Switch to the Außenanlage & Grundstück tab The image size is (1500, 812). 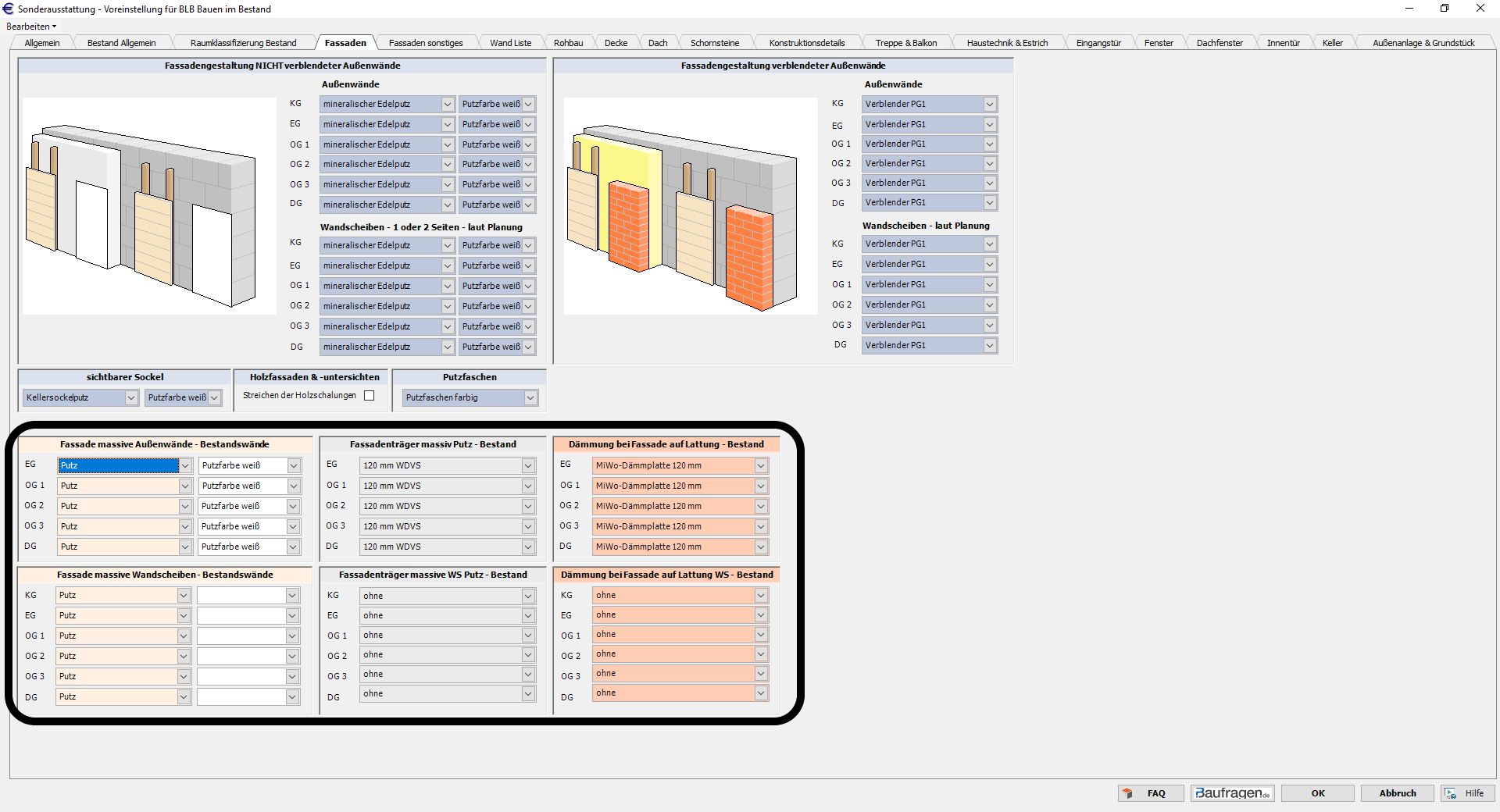(1423, 43)
